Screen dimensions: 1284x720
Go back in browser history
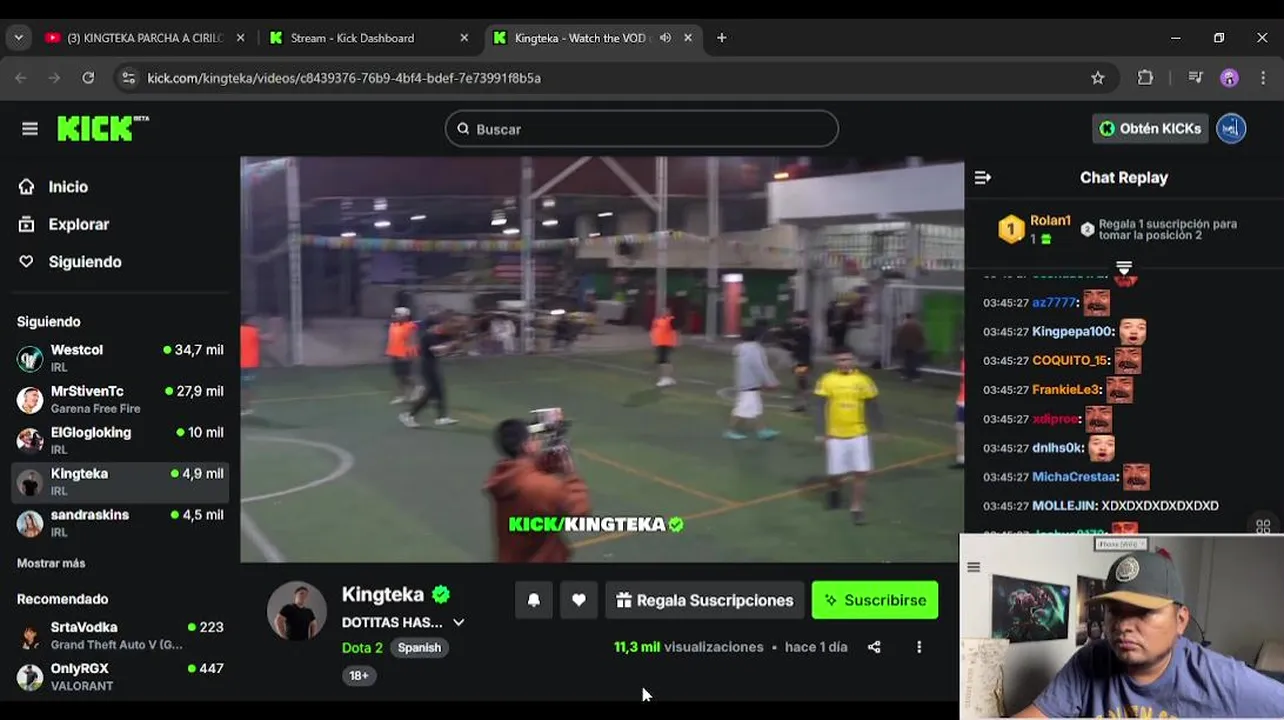pyautogui.click(x=21, y=78)
